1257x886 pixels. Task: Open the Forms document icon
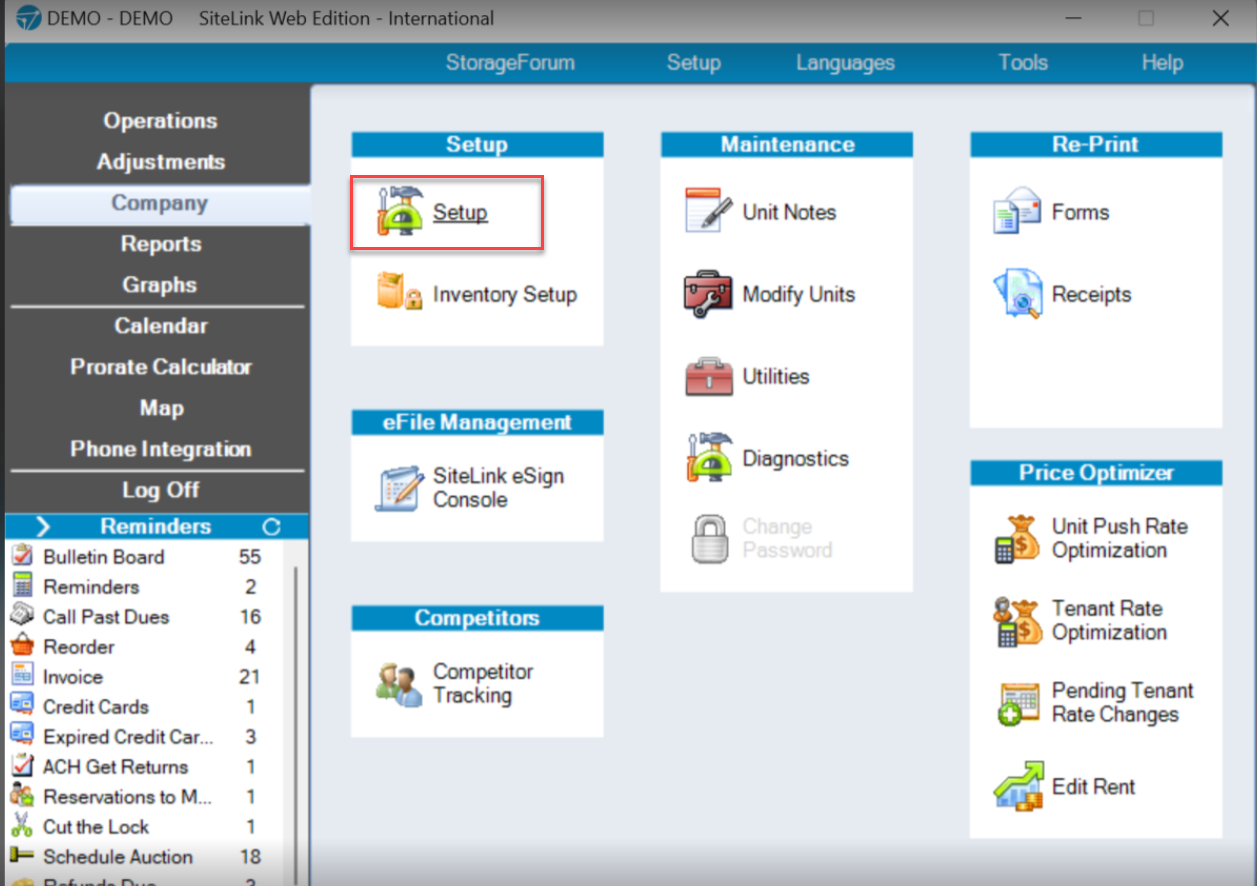1018,211
